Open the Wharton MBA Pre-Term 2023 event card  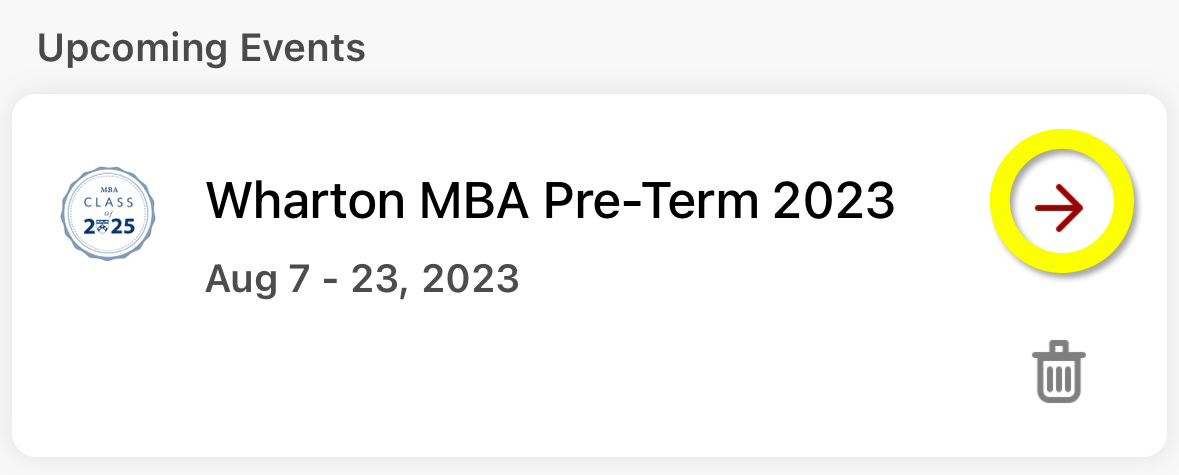(590, 275)
